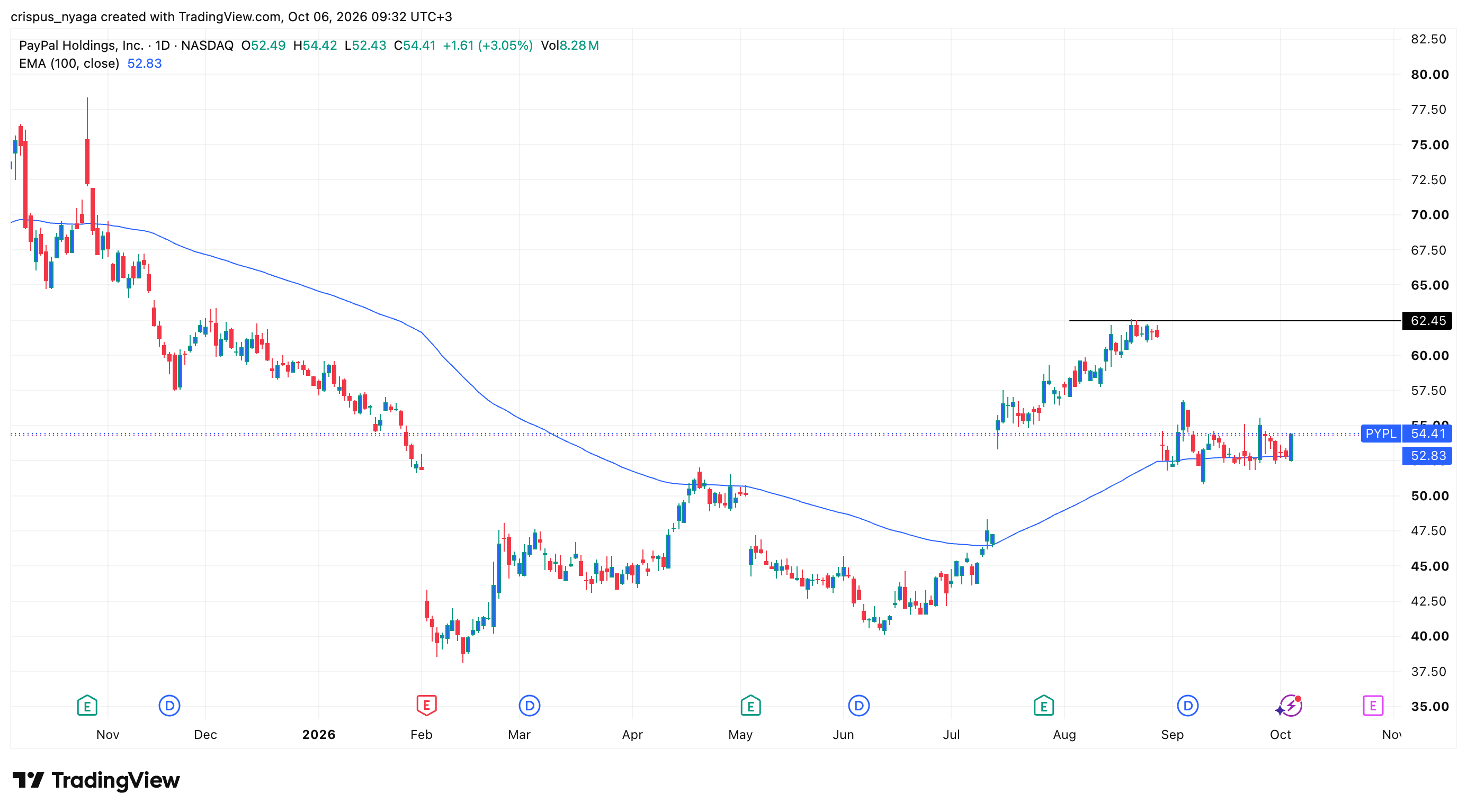Click the 80.00 price axis label
The image size is (1467, 812).
point(1429,74)
